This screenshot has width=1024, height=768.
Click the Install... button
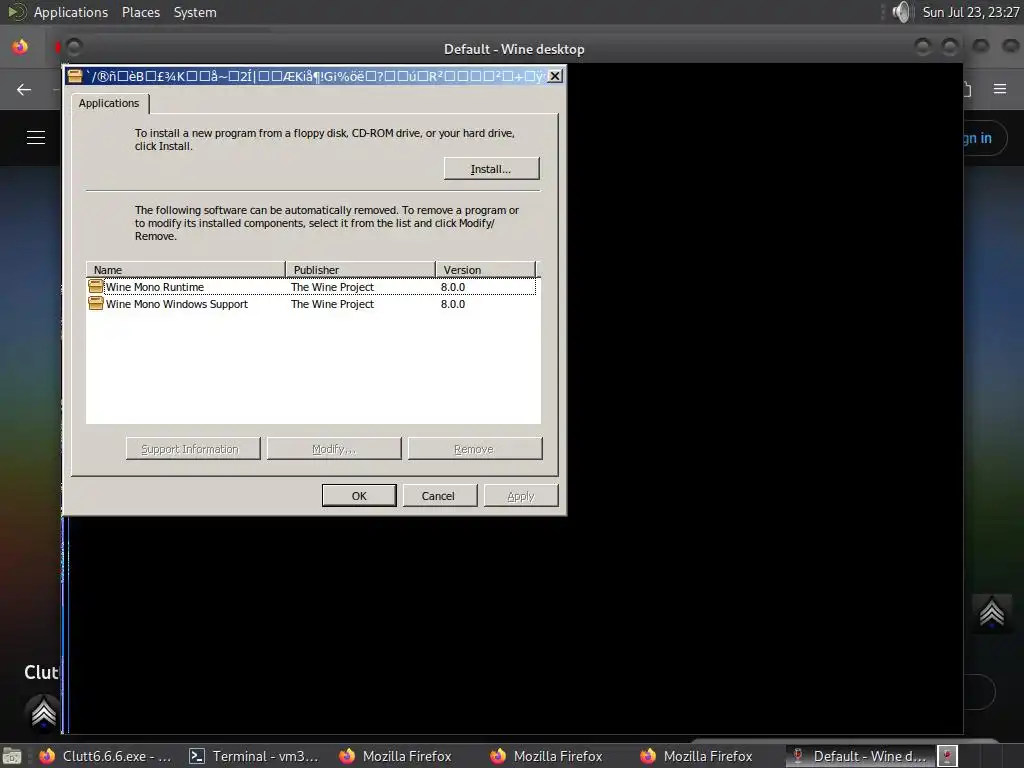tap(491, 168)
